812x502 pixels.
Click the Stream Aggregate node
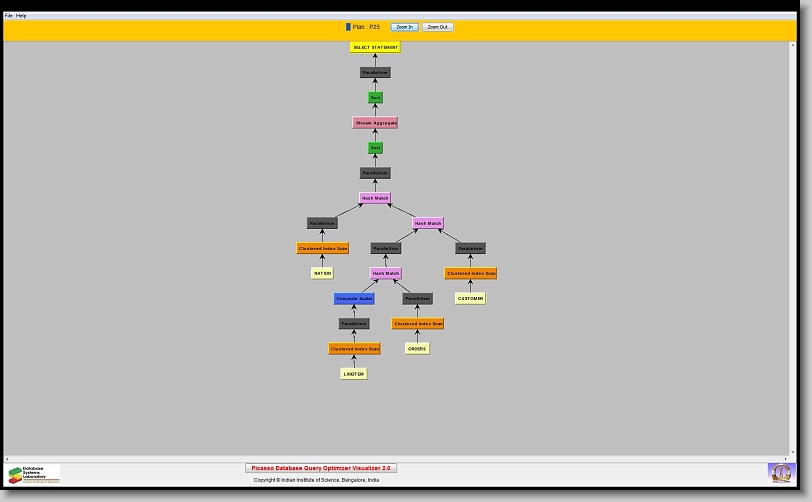(375, 123)
